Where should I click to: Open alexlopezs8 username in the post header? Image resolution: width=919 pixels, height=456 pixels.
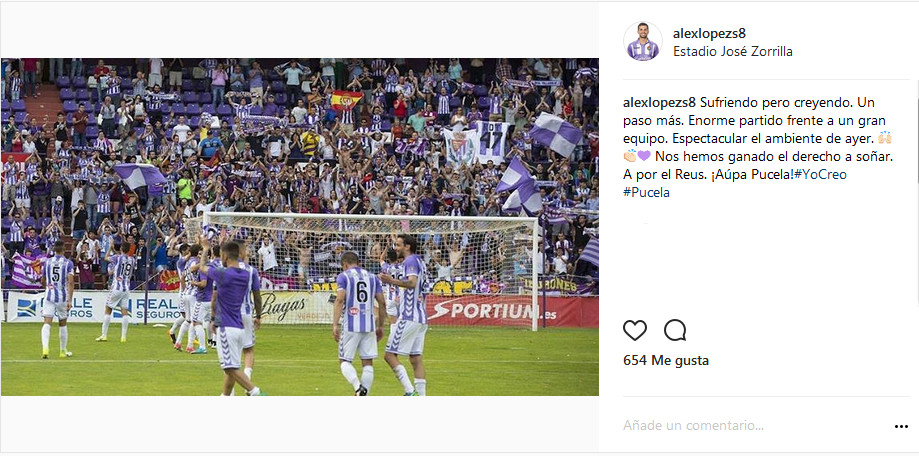pos(710,33)
